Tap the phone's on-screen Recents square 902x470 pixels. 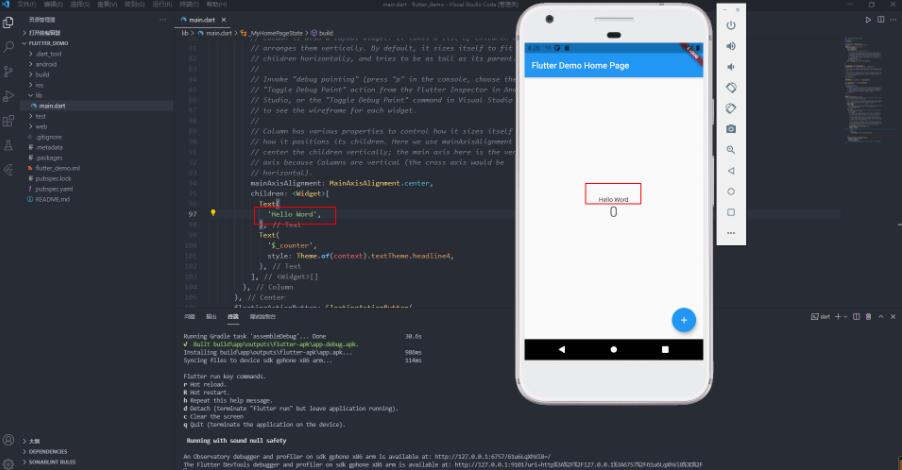665,349
